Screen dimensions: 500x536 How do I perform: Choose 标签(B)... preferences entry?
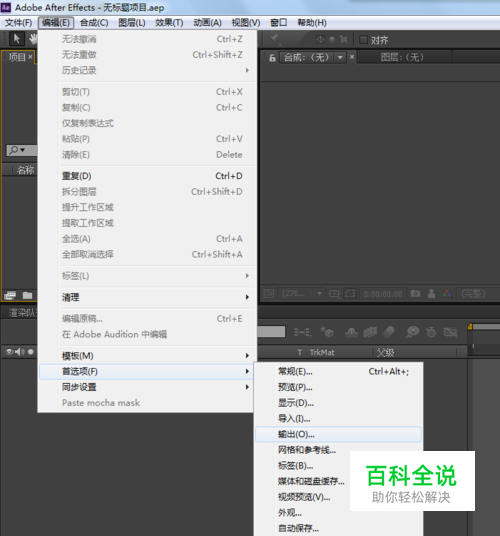point(295,466)
